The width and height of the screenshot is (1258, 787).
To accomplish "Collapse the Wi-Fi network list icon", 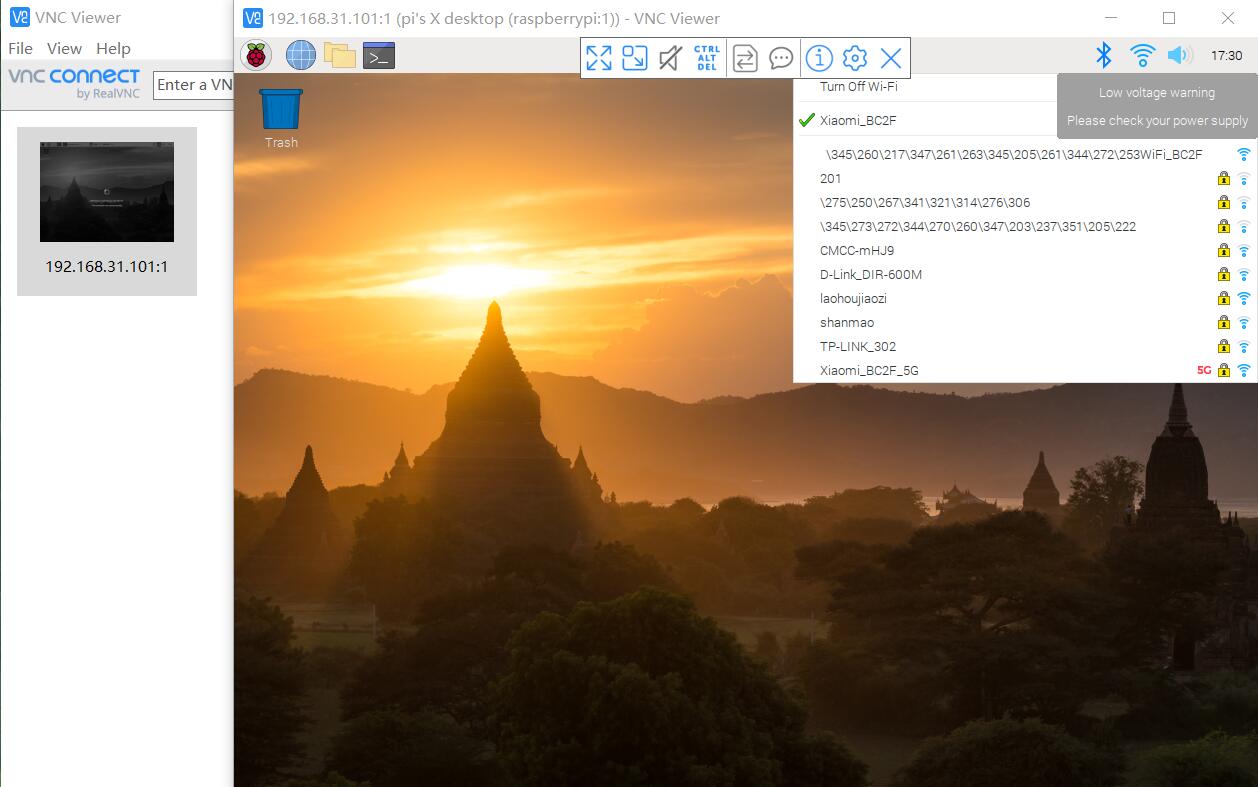I will coord(1142,56).
